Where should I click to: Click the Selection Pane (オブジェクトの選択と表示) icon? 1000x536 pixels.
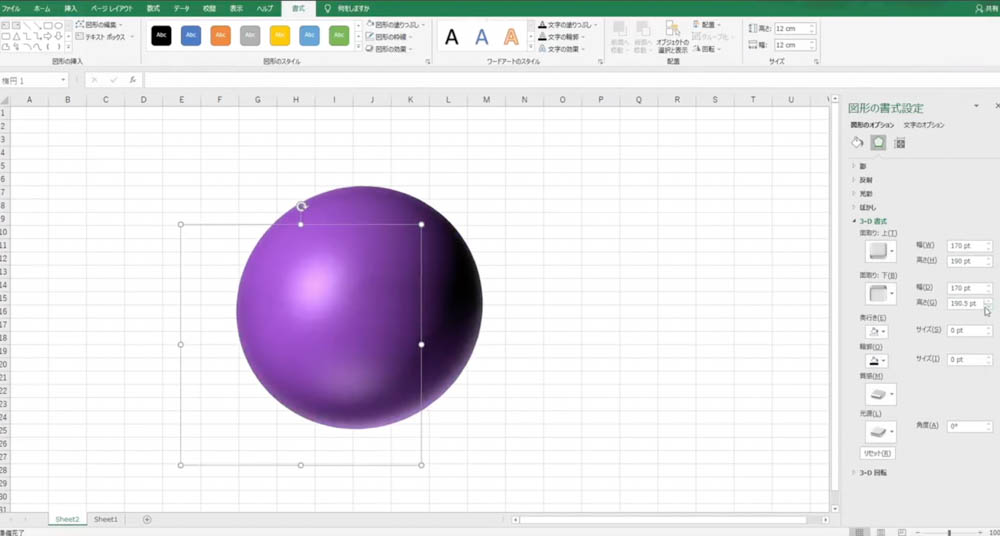pos(672,37)
